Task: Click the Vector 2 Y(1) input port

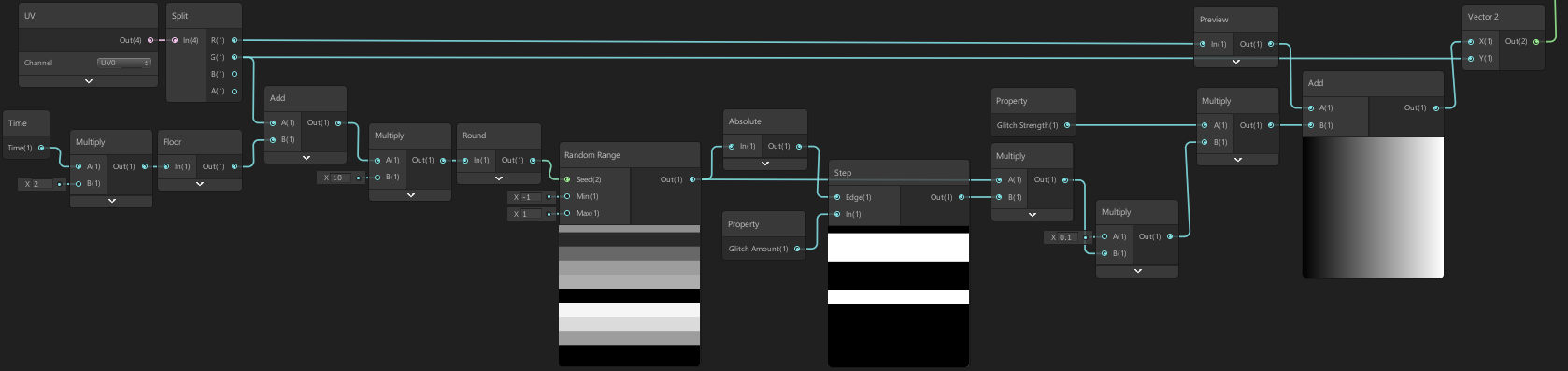Action: click(1471, 58)
